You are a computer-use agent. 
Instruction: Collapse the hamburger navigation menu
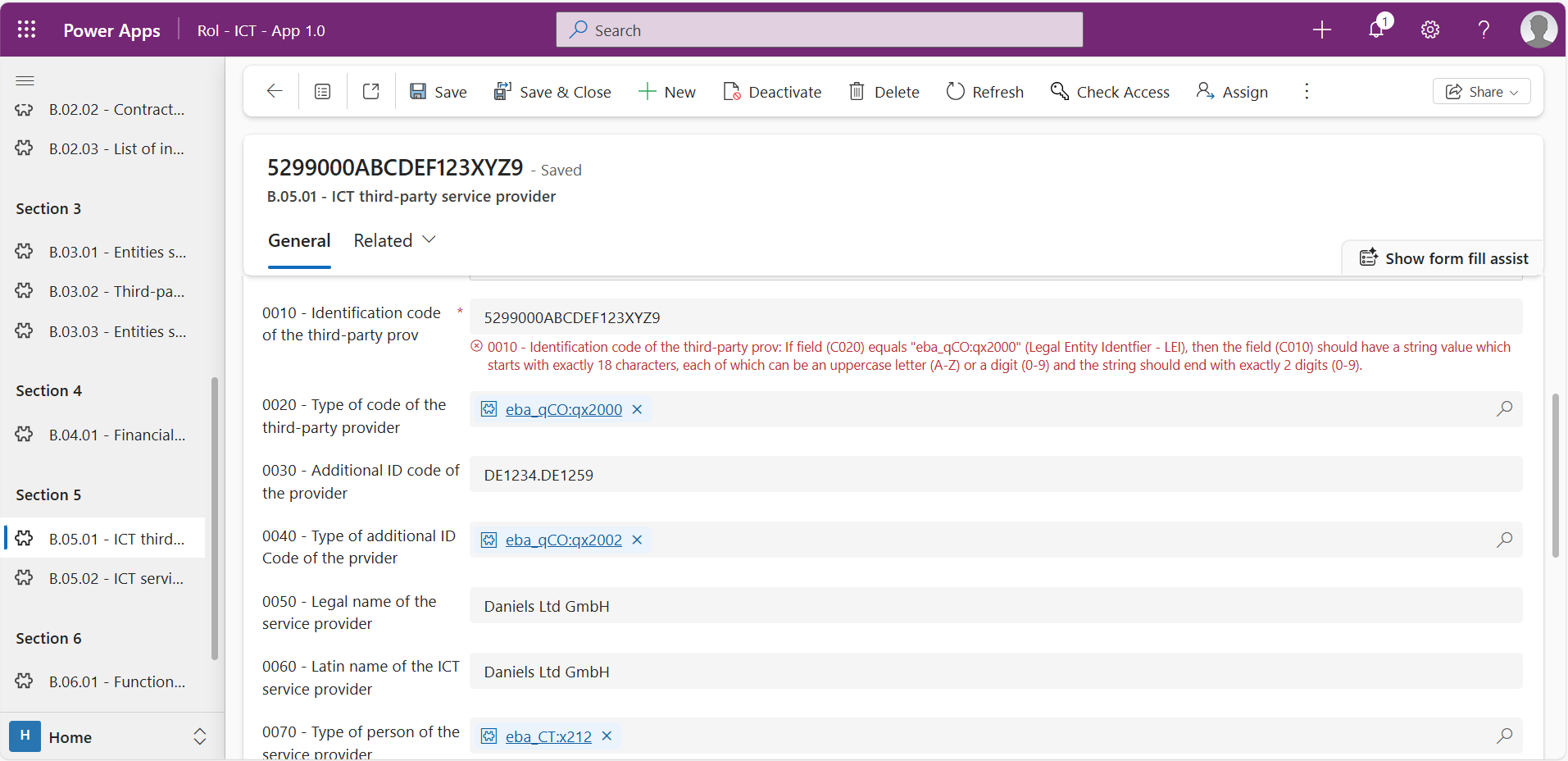coord(25,80)
